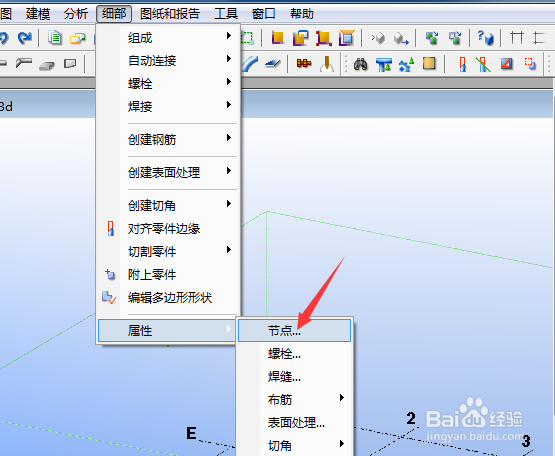Open the 帮助 menu

pos(302,14)
